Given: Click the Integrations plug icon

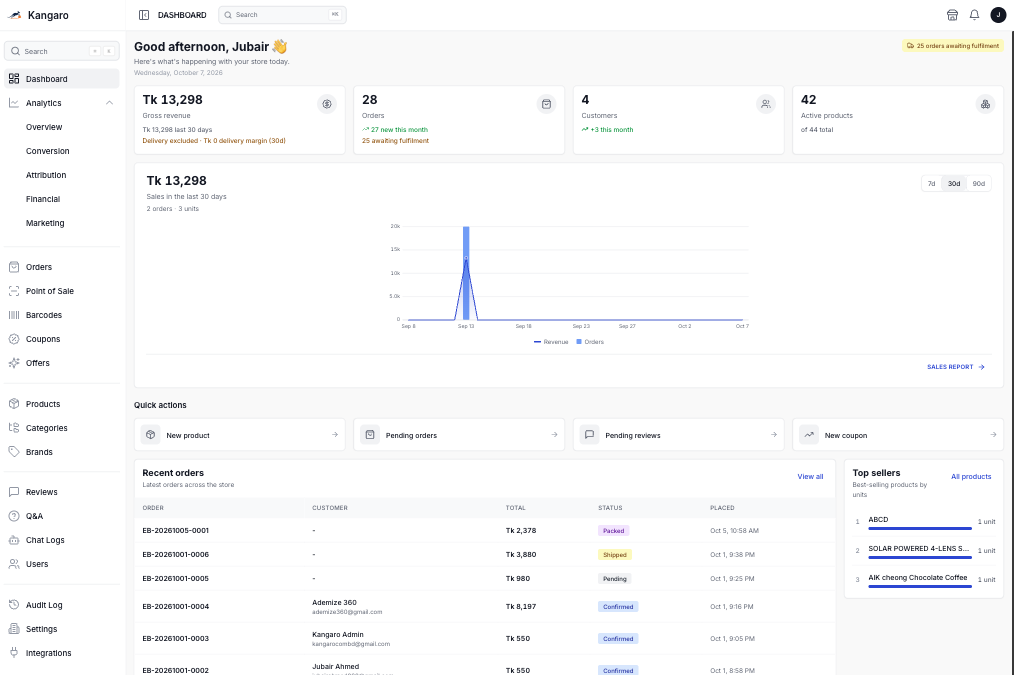Looking at the screenshot, I should [14, 652].
